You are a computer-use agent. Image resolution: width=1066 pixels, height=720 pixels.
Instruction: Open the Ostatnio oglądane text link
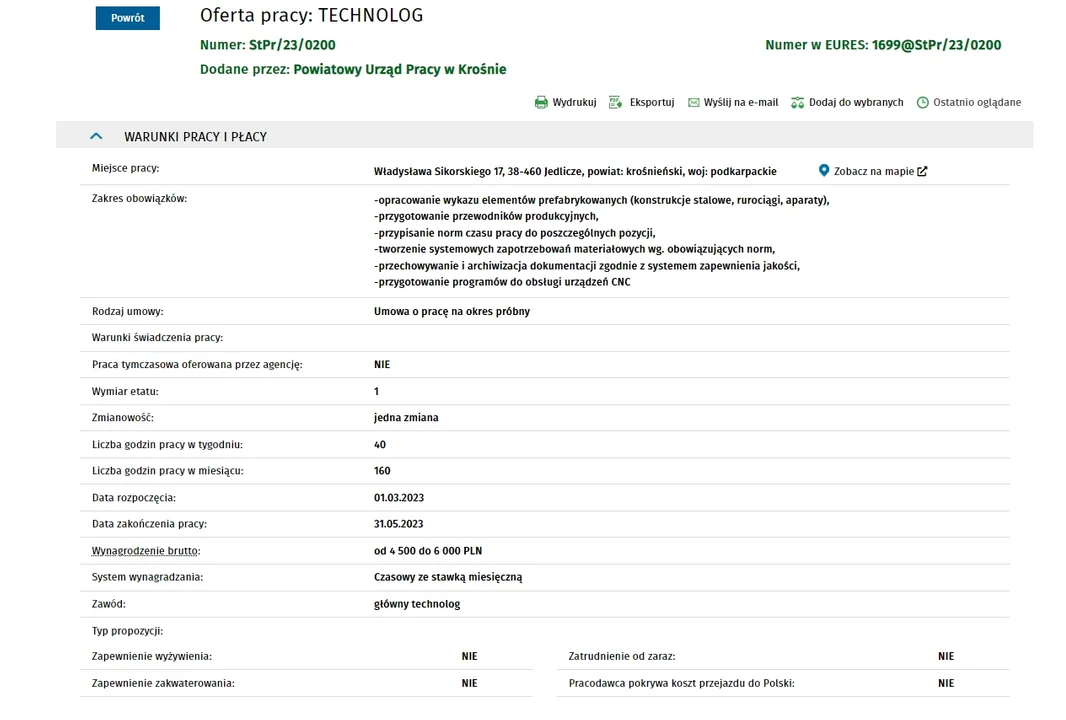coord(977,102)
